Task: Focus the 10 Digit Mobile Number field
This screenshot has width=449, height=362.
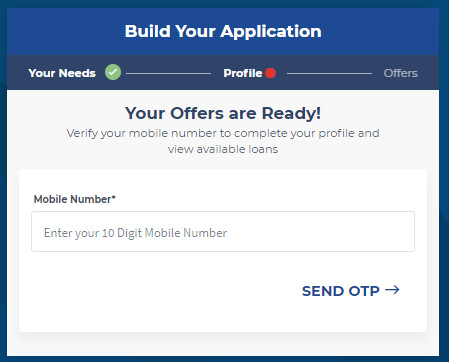Action: (223, 231)
